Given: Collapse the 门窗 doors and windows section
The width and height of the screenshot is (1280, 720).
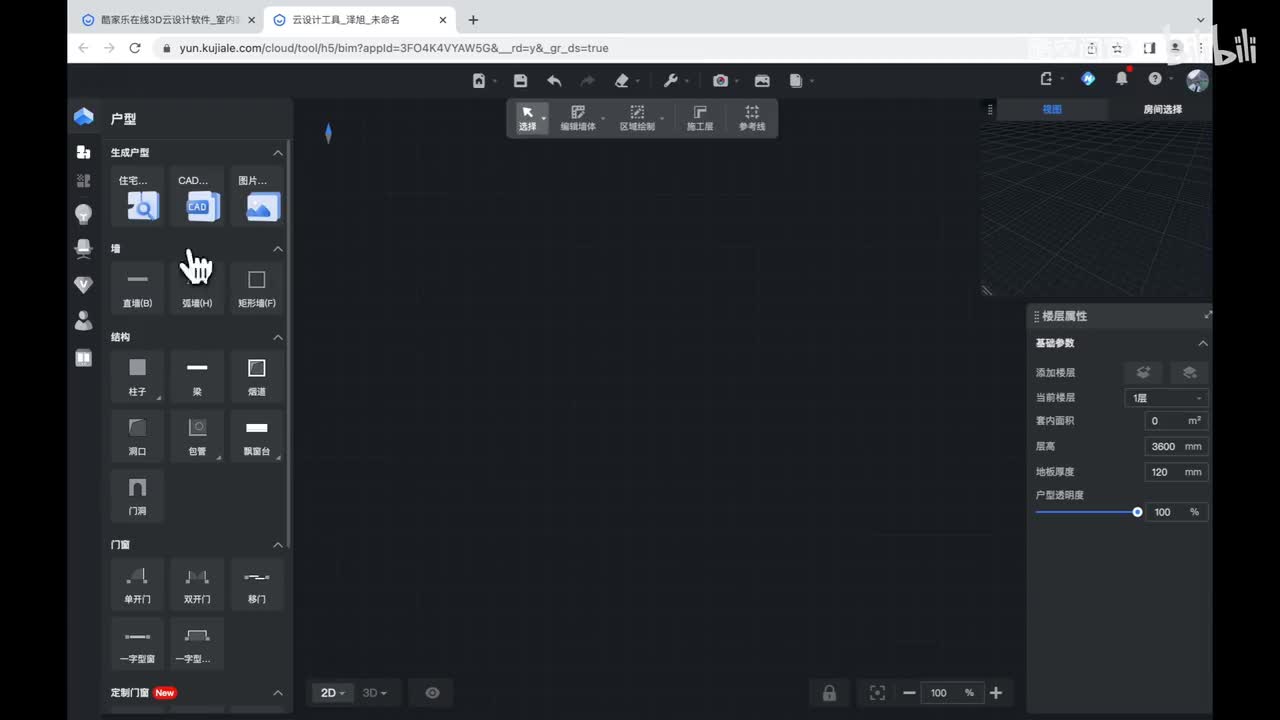Looking at the screenshot, I should [x=278, y=545].
